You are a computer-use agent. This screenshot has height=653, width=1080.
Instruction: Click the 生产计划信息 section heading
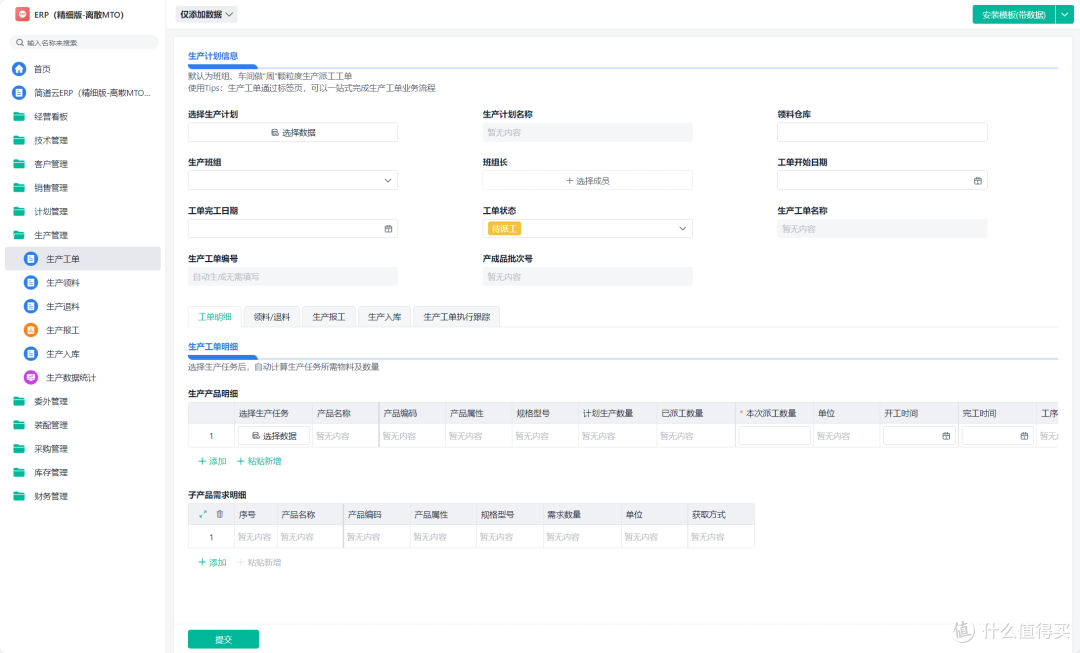click(213, 56)
